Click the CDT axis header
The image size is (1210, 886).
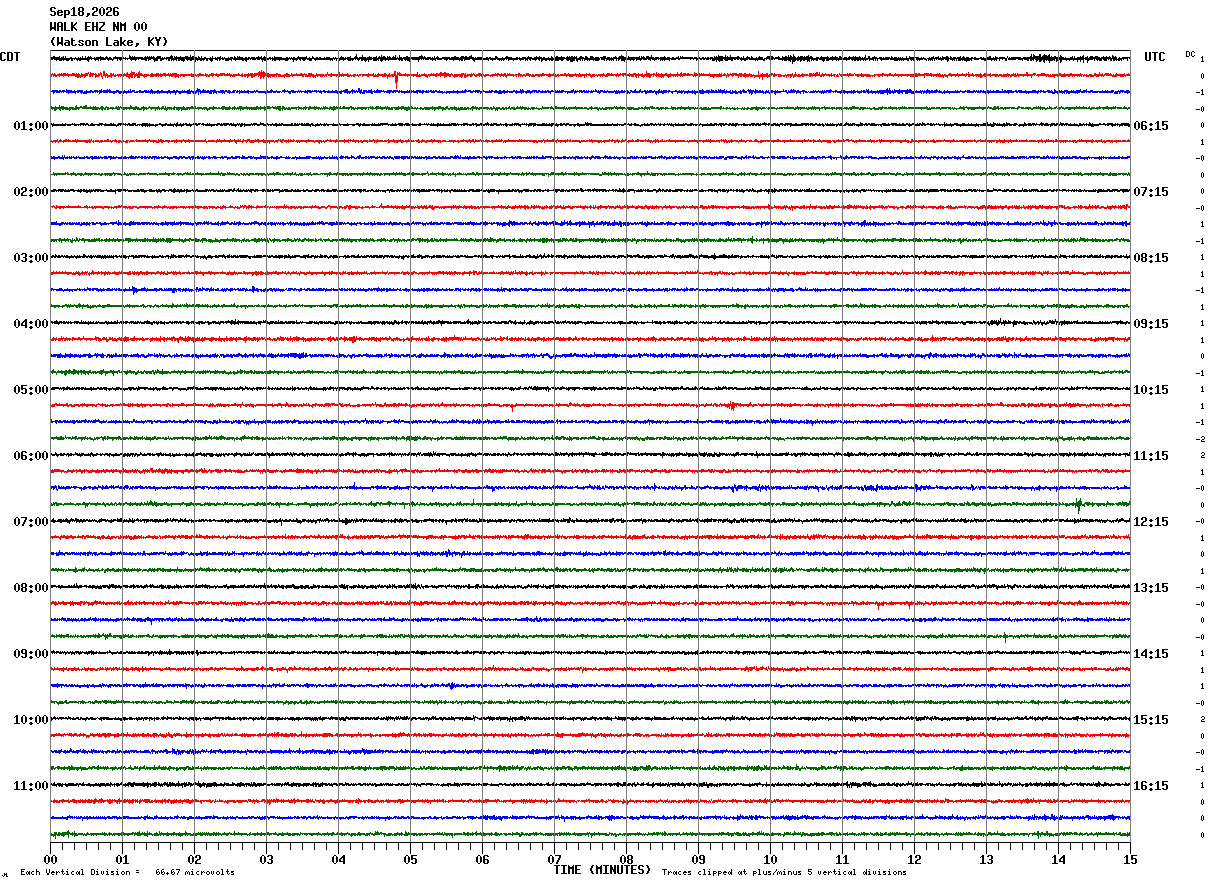(10, 57)
